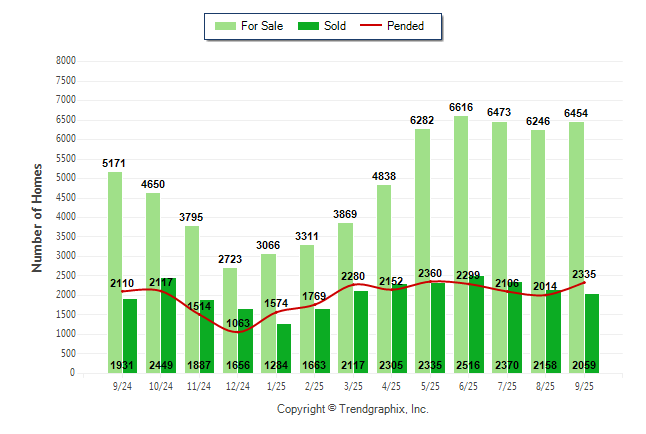Viewport: 646px width, 434px height.
Task: Click the Pended data label 2335
Action: click(584, 273)
